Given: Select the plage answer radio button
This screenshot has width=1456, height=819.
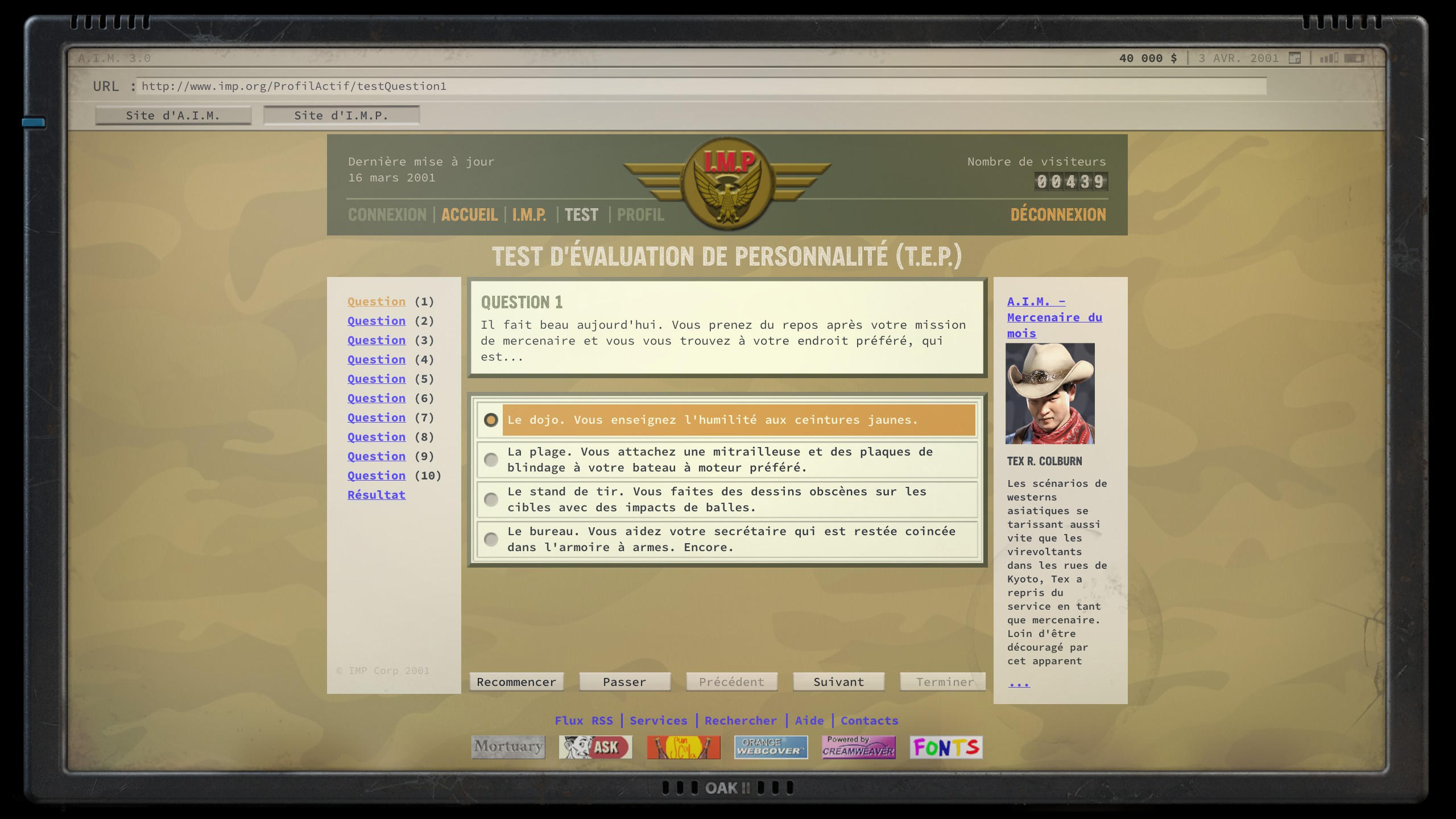Looking at the screenshot, I should 491,460.
